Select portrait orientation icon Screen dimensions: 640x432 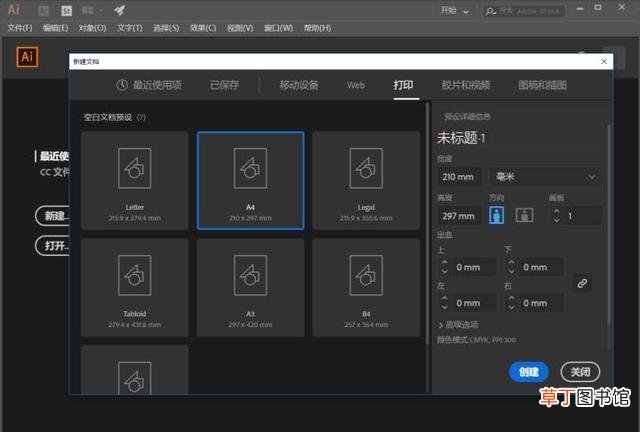pos(496,215)
